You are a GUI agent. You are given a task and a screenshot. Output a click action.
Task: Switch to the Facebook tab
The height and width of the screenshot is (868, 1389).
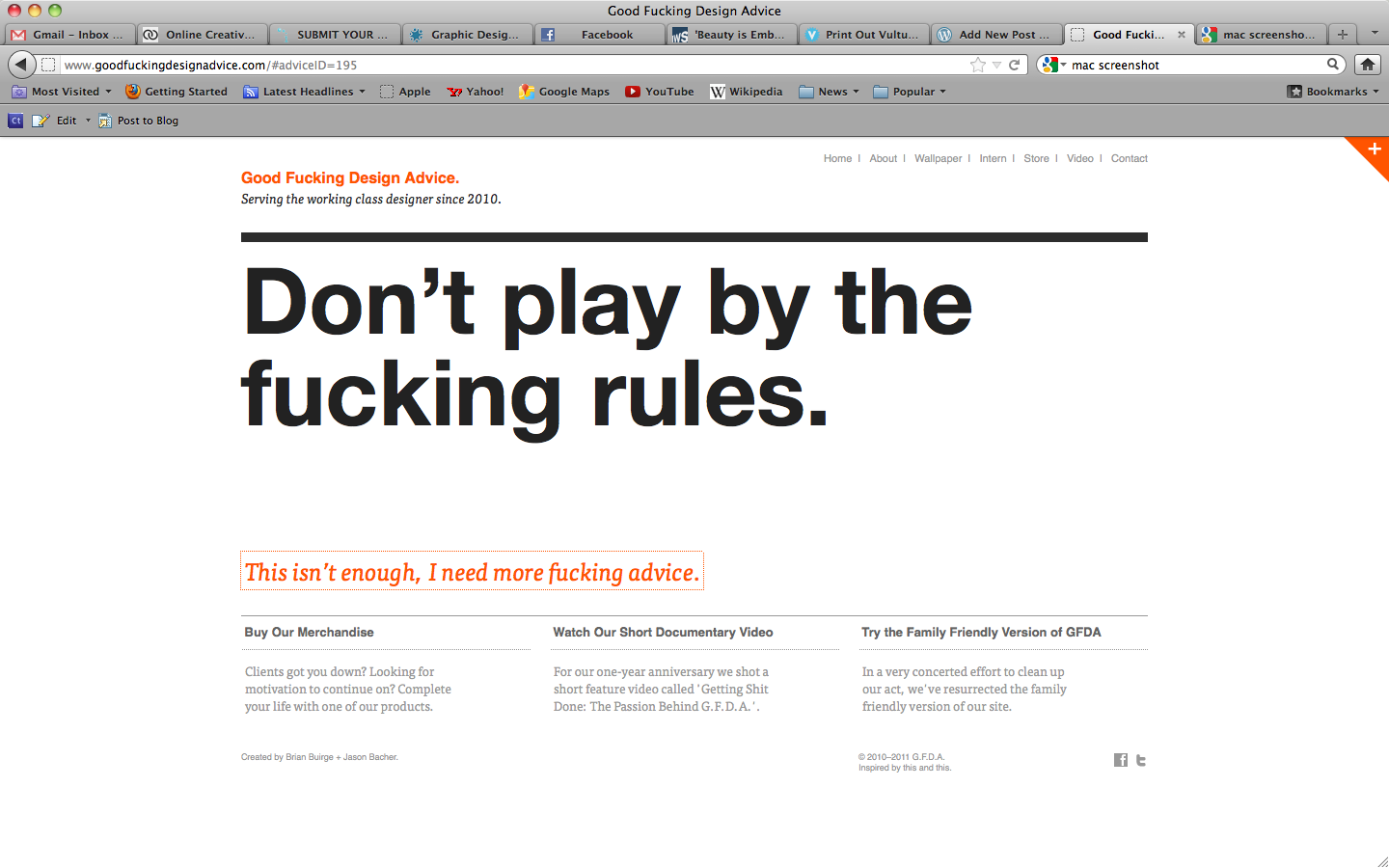[x=598, y=34]
